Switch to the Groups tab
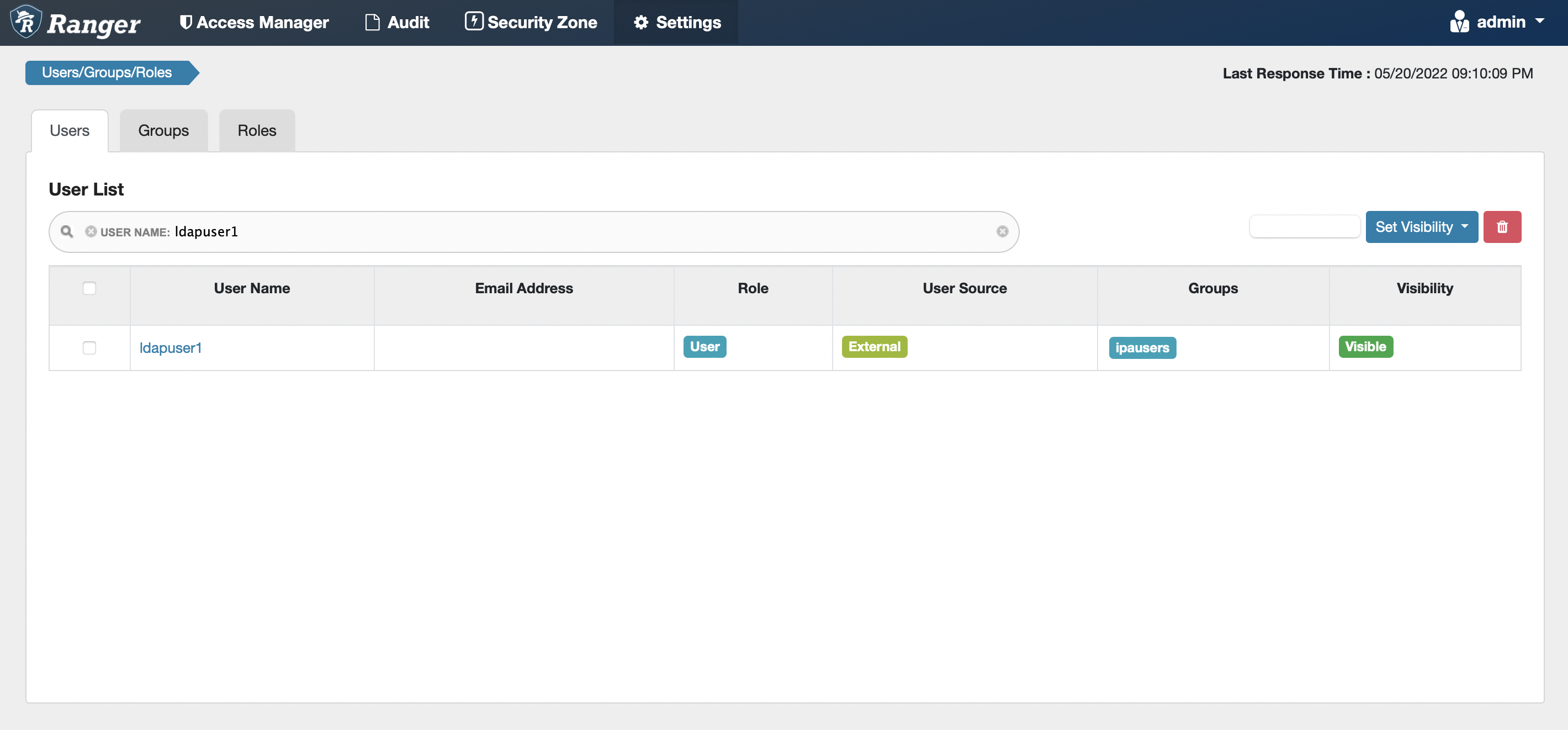Image resolution: width=1568 pixels, height=730 pixels. [163, 131]
